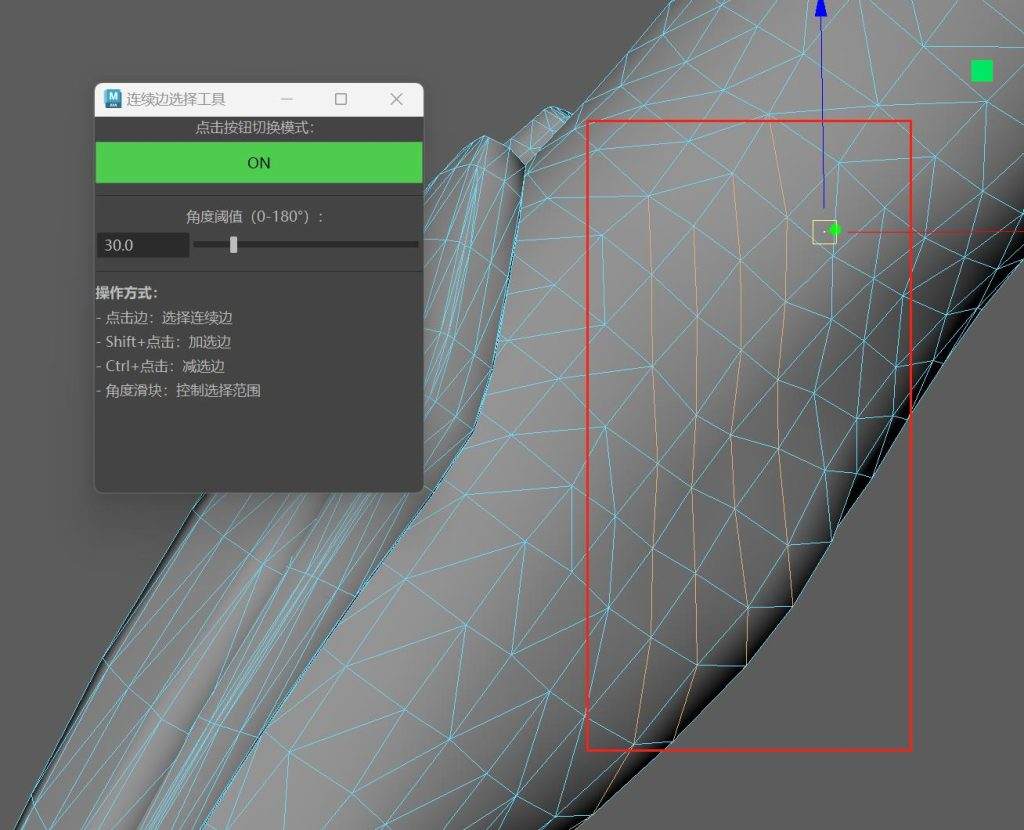The image size is (1024, 830).
Task: Click the green square plane handle
Action: (982, 71)
